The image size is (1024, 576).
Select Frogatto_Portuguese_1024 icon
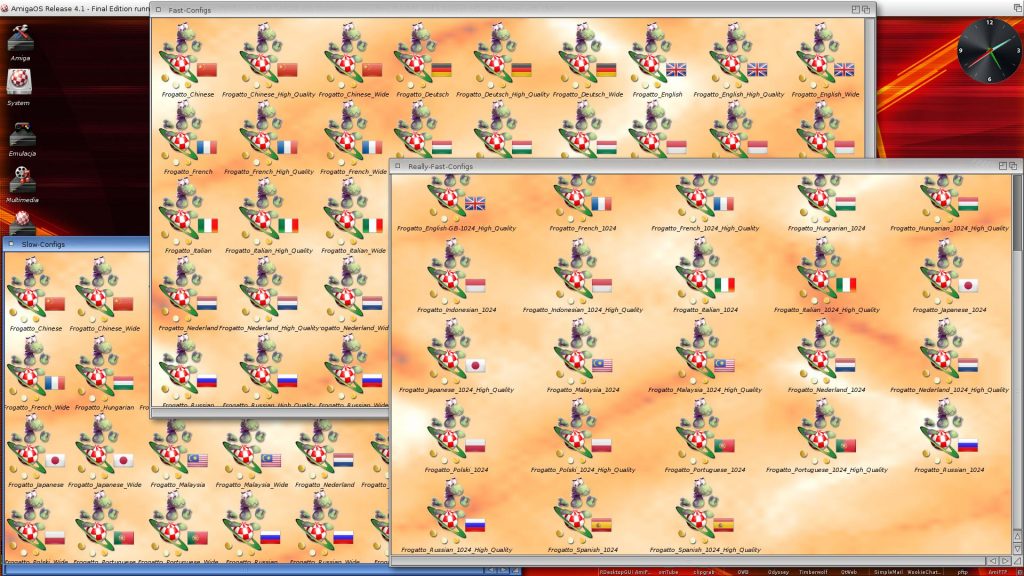[705, 436]
